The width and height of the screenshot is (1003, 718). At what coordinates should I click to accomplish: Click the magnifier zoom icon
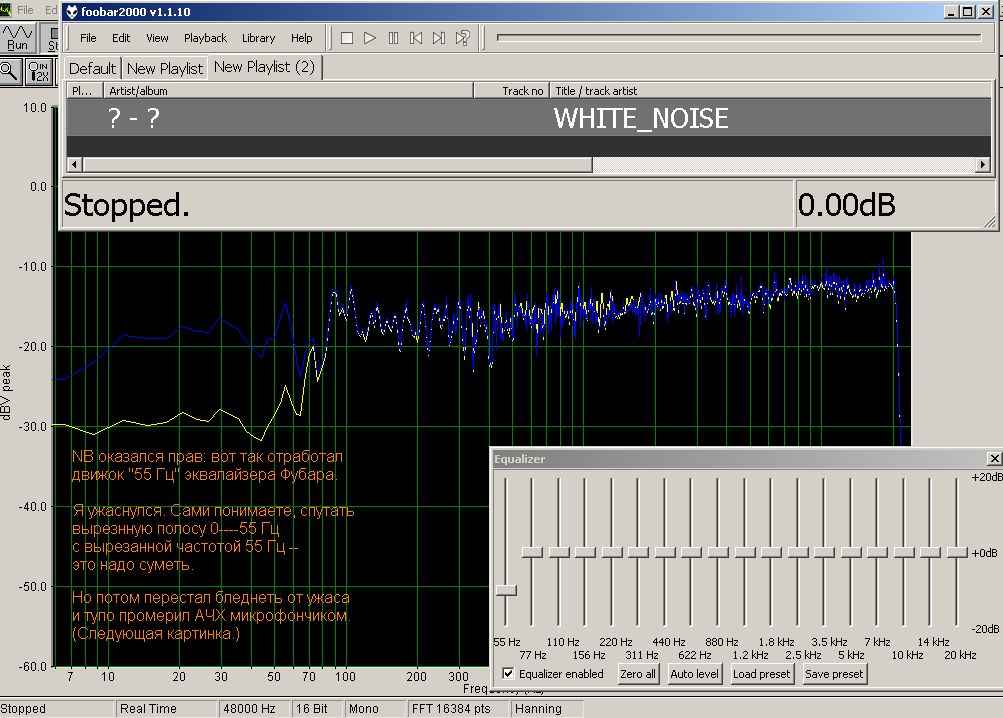9,70
